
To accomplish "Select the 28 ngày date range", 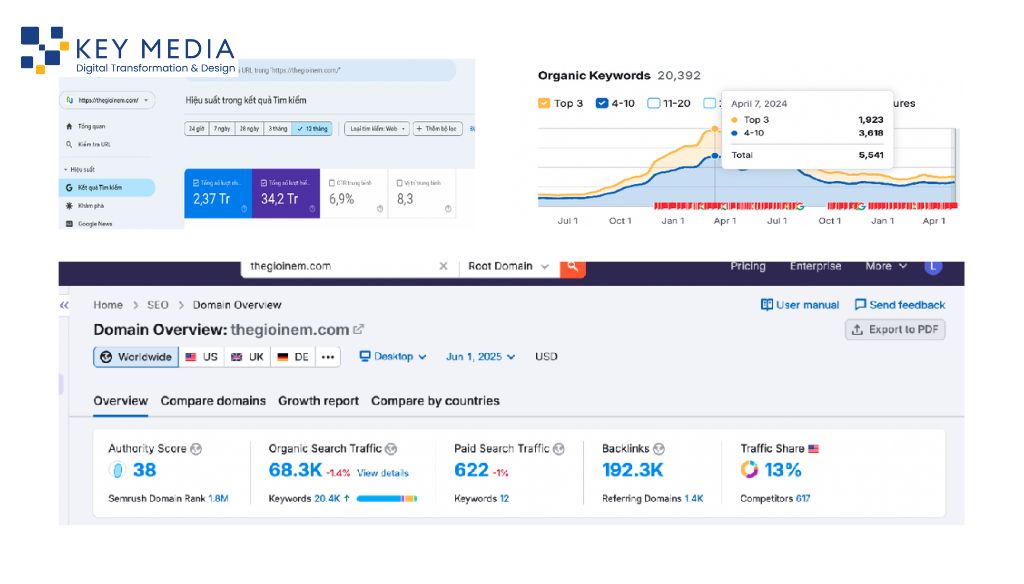I will (249, 129).
